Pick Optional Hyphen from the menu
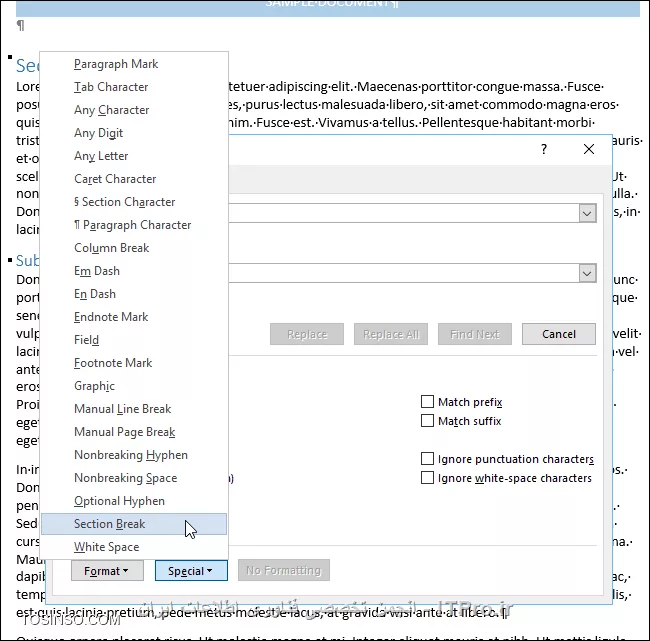This screenshot has height=641, width=650. [x=134, y=501]
